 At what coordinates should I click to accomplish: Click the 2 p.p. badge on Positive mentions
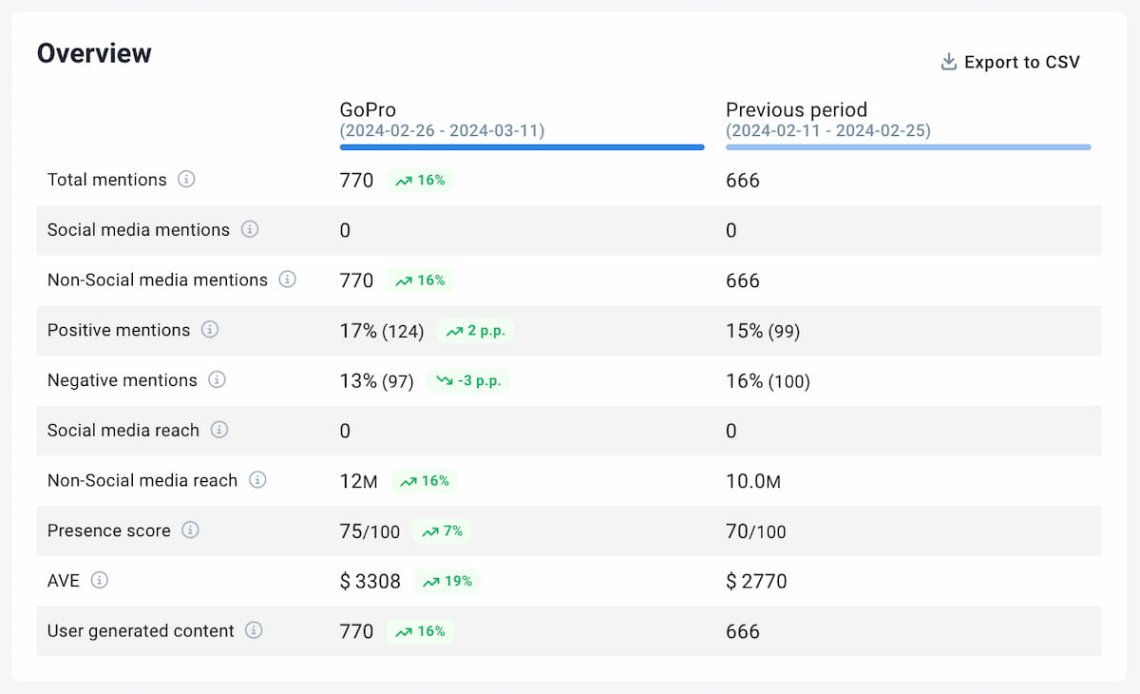point(476,330)
